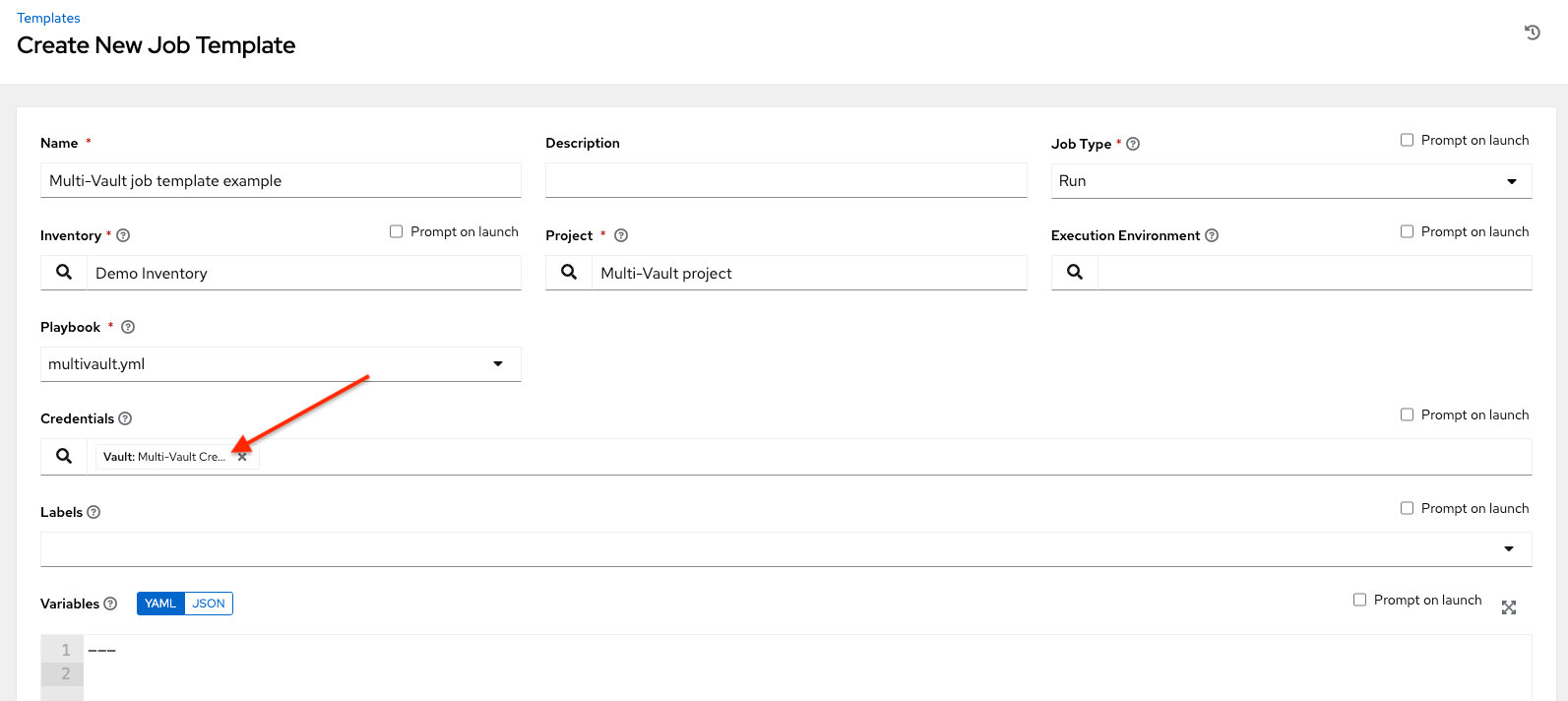The height and width of the screenshot is (701, 1568).
Task: Go to Templates breadcrumb link
Action: 48,18
